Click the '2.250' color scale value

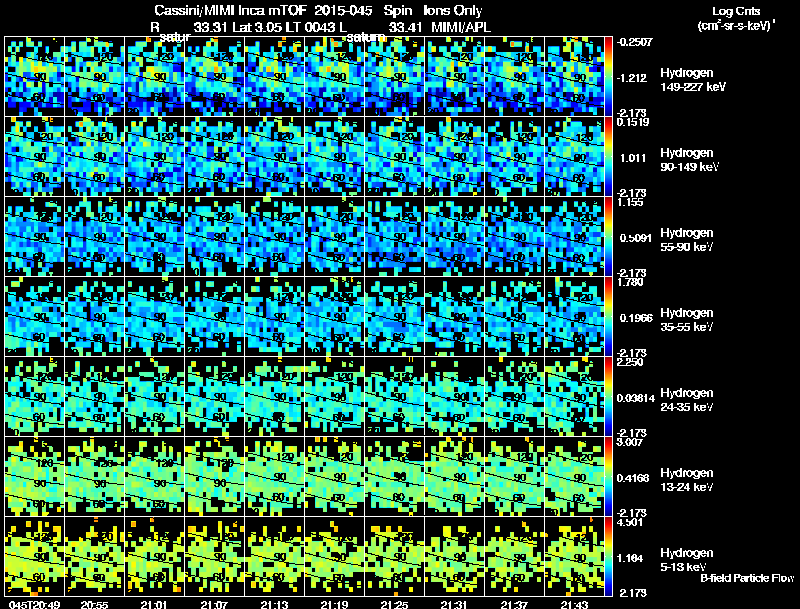pyautogui.click(x=630, y=362)
